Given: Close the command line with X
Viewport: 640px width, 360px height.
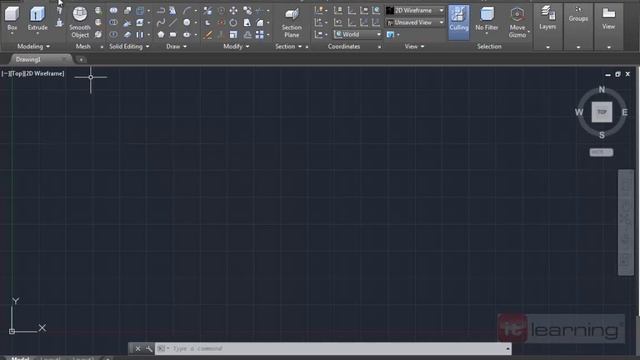Looking at the screenshot, I should tap(138, 349).
